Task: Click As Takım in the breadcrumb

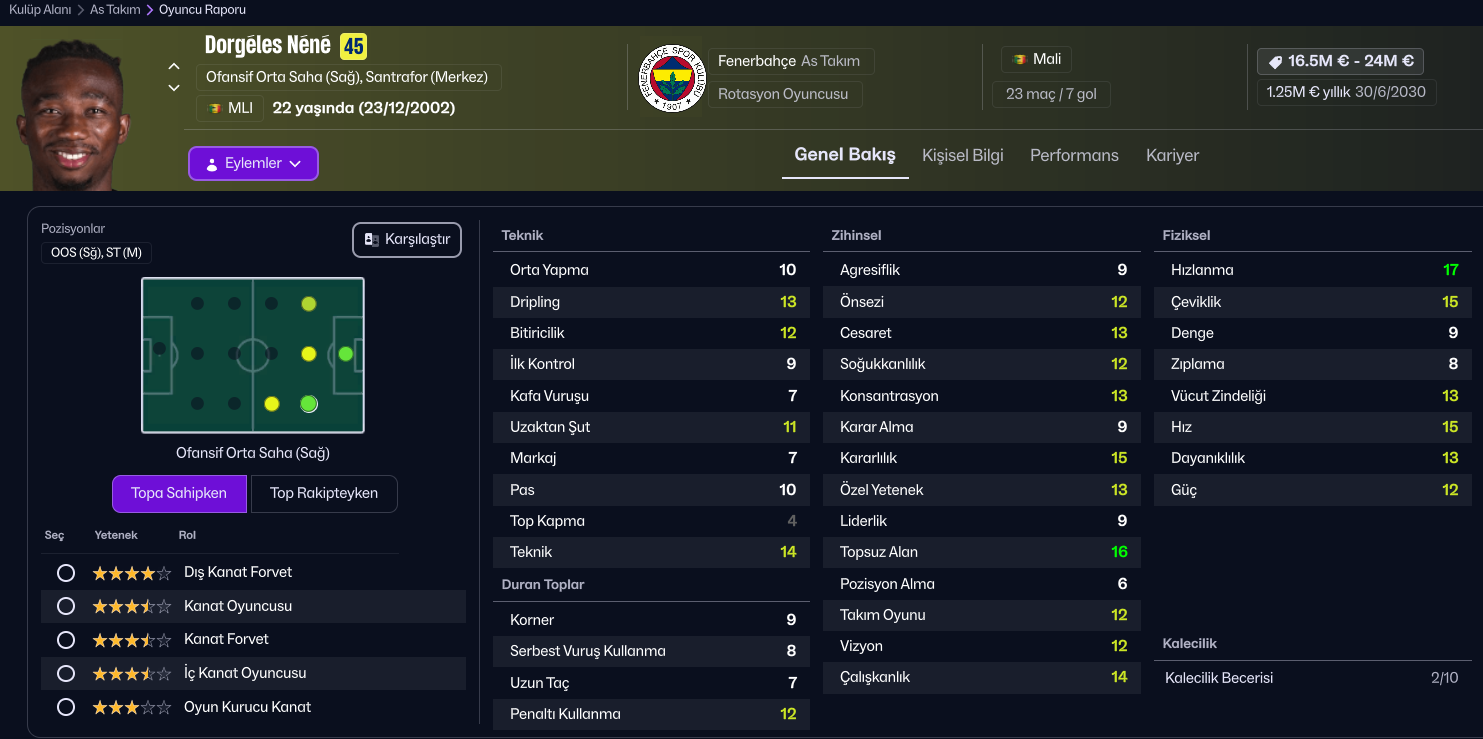Action: point(117,10)
